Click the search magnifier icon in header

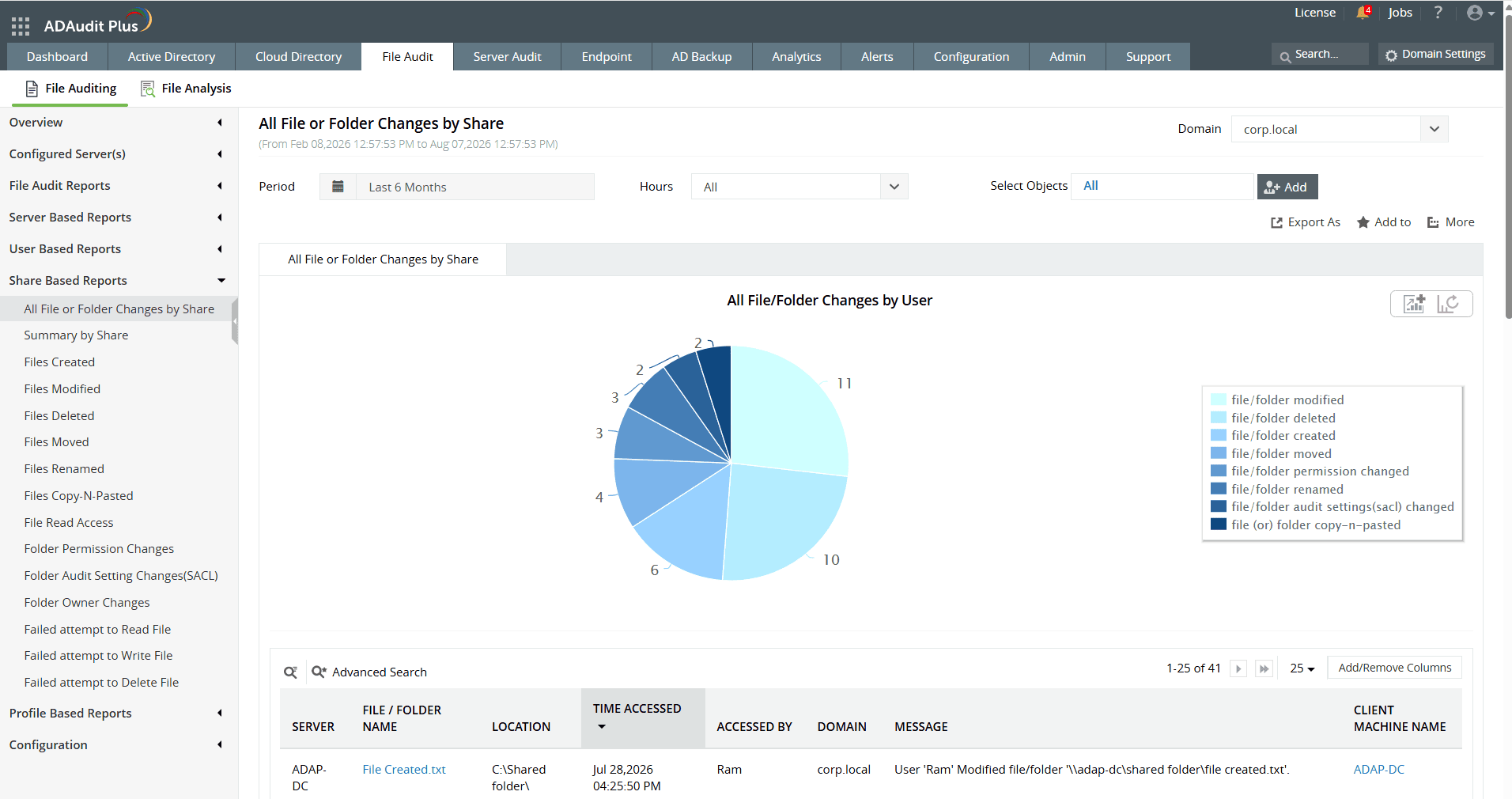(x=1285, y=56)
